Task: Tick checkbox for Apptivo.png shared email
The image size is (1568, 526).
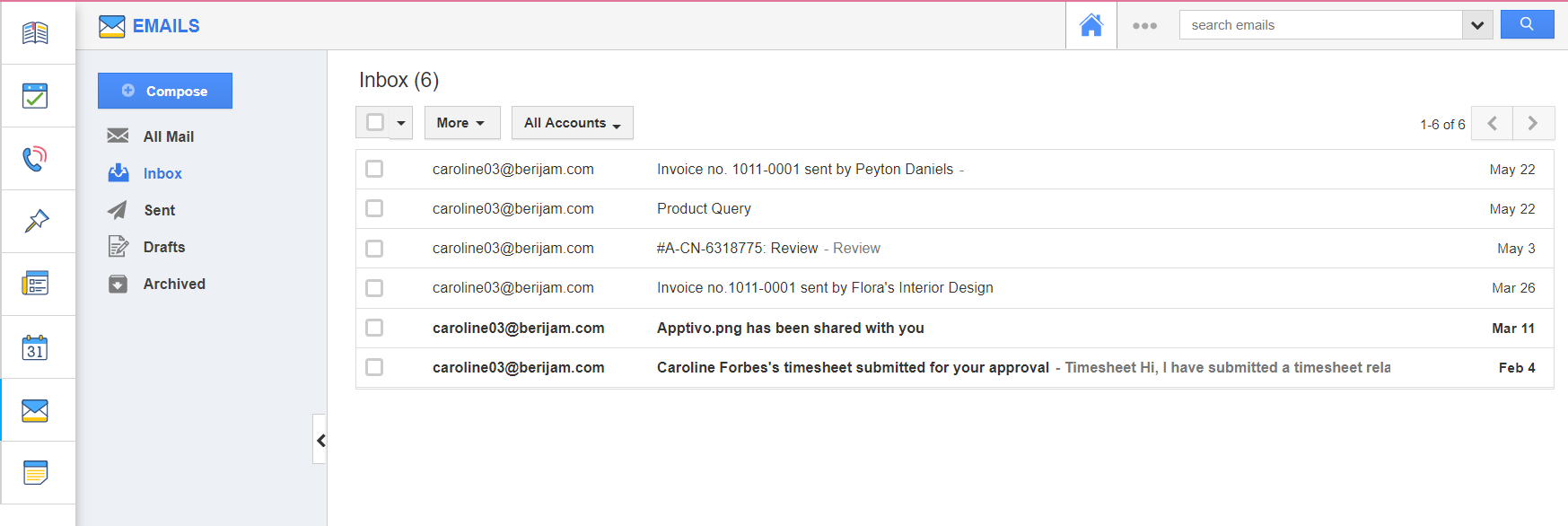Action: [374, 328]
